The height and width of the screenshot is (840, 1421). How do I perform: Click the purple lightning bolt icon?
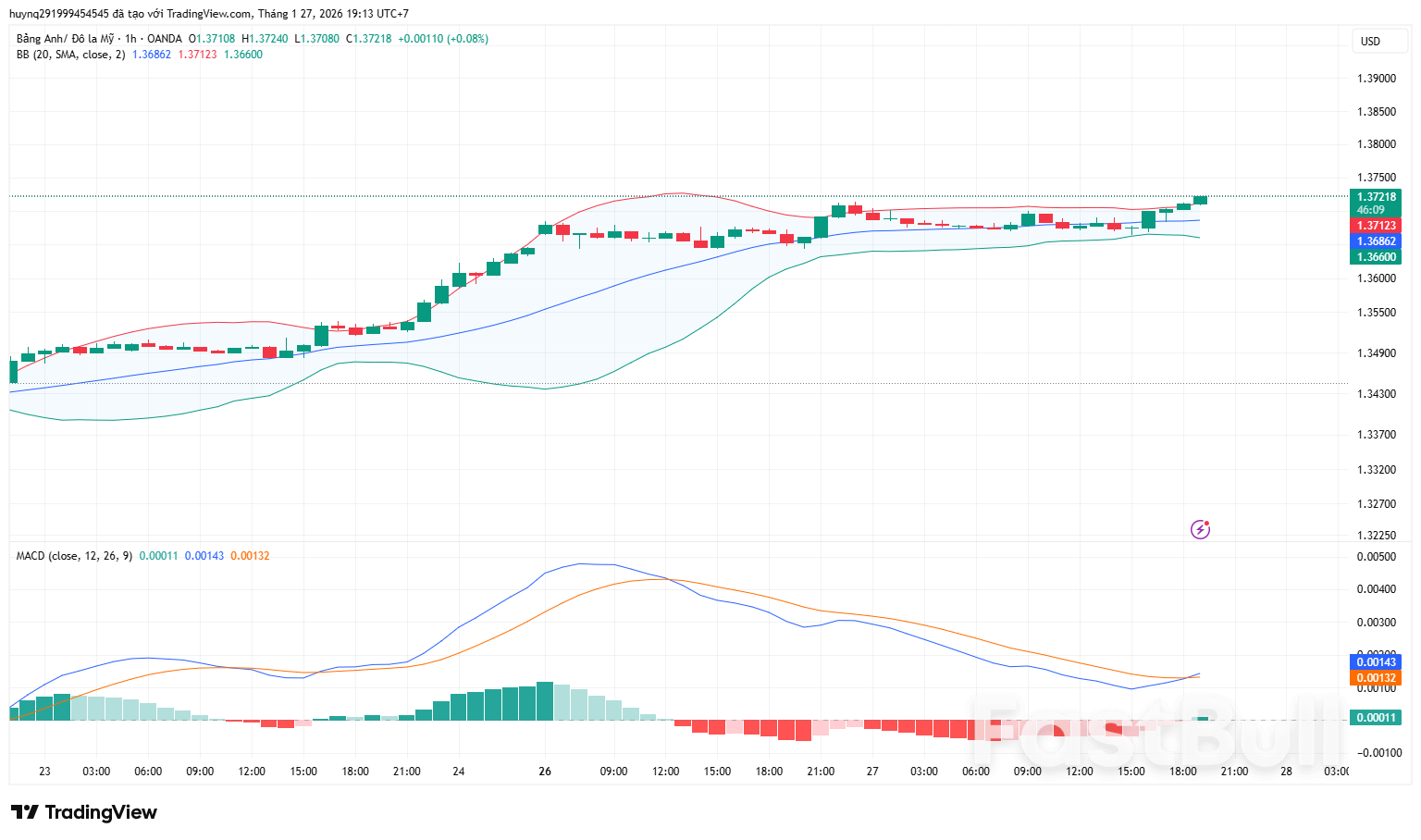pyautogui.click(x=1200, y=529)
